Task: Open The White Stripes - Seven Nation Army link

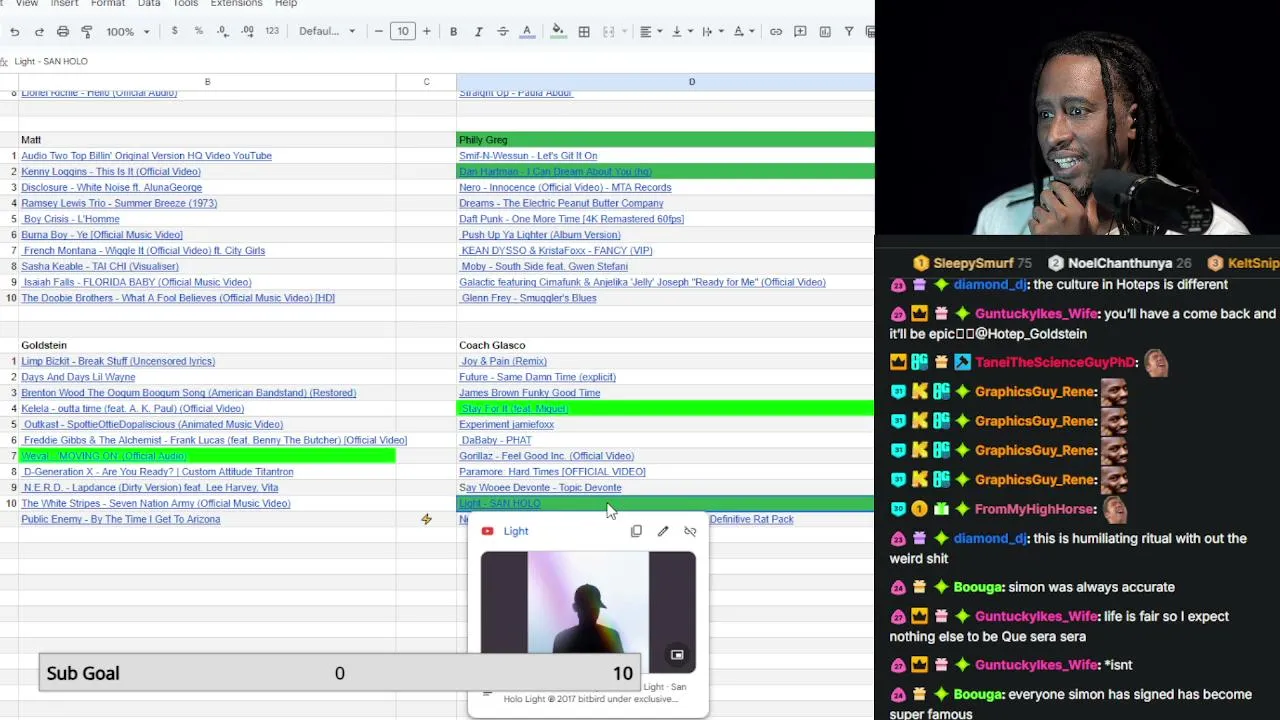Action: 156,504
